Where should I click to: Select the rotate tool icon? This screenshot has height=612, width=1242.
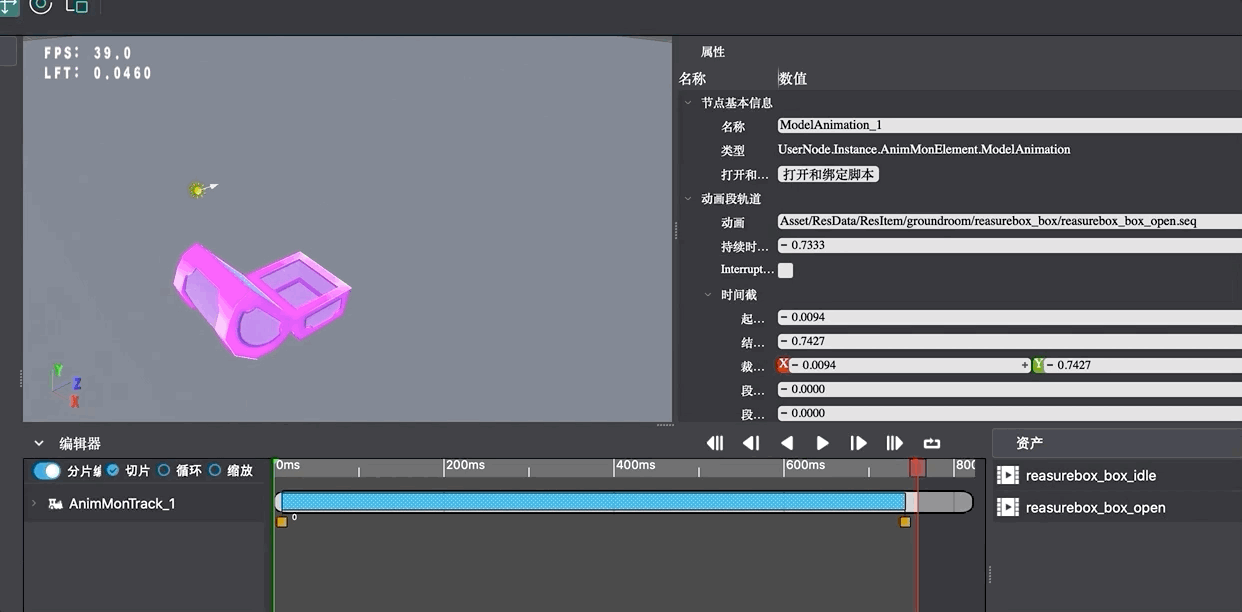(40, 5)
